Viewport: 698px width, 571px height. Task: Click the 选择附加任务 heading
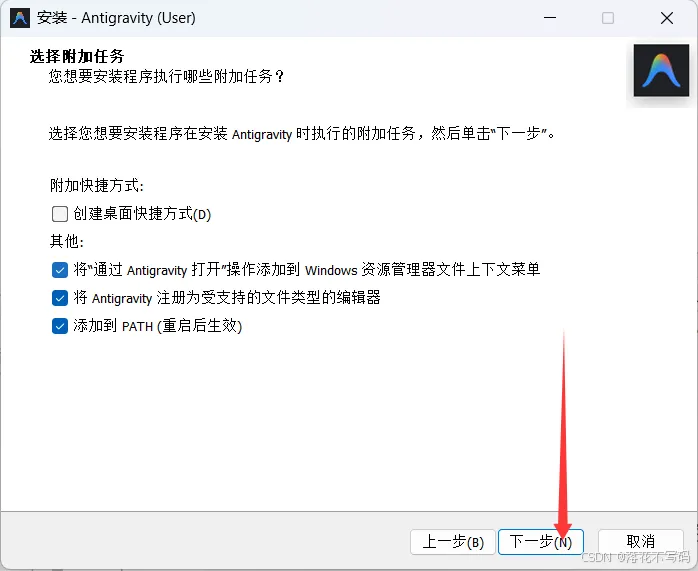point(77,57)
